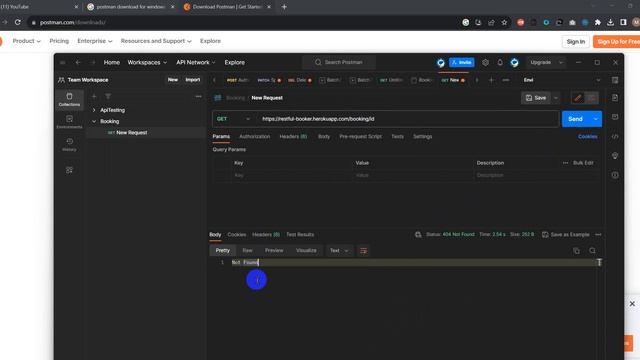This screenshot has height=360, width=640.
Task: Open the Upgrade dropdown arrow
Action: [561, 62]
